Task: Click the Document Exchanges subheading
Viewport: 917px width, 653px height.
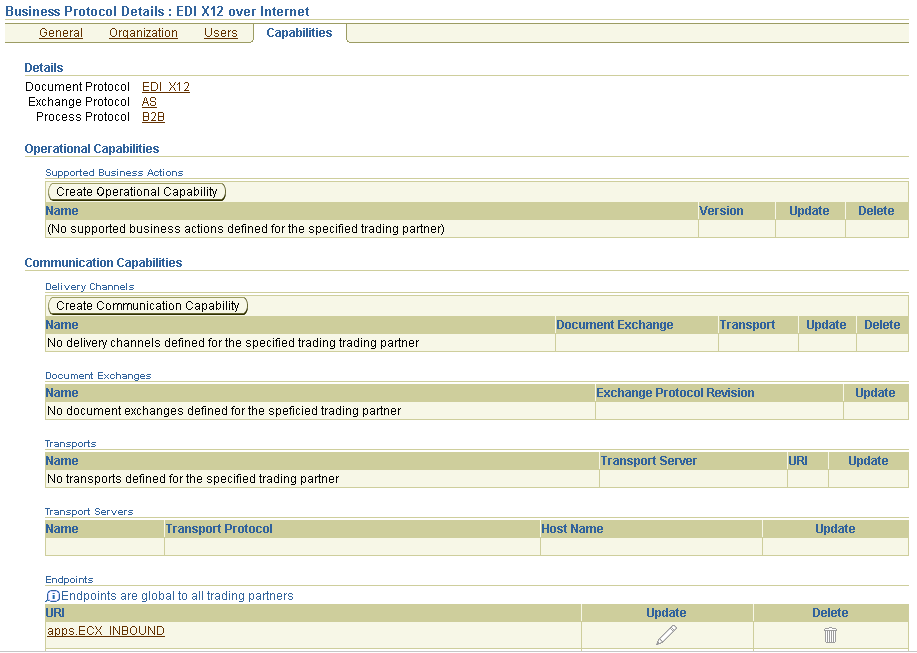Action: [x=98, y=375]
